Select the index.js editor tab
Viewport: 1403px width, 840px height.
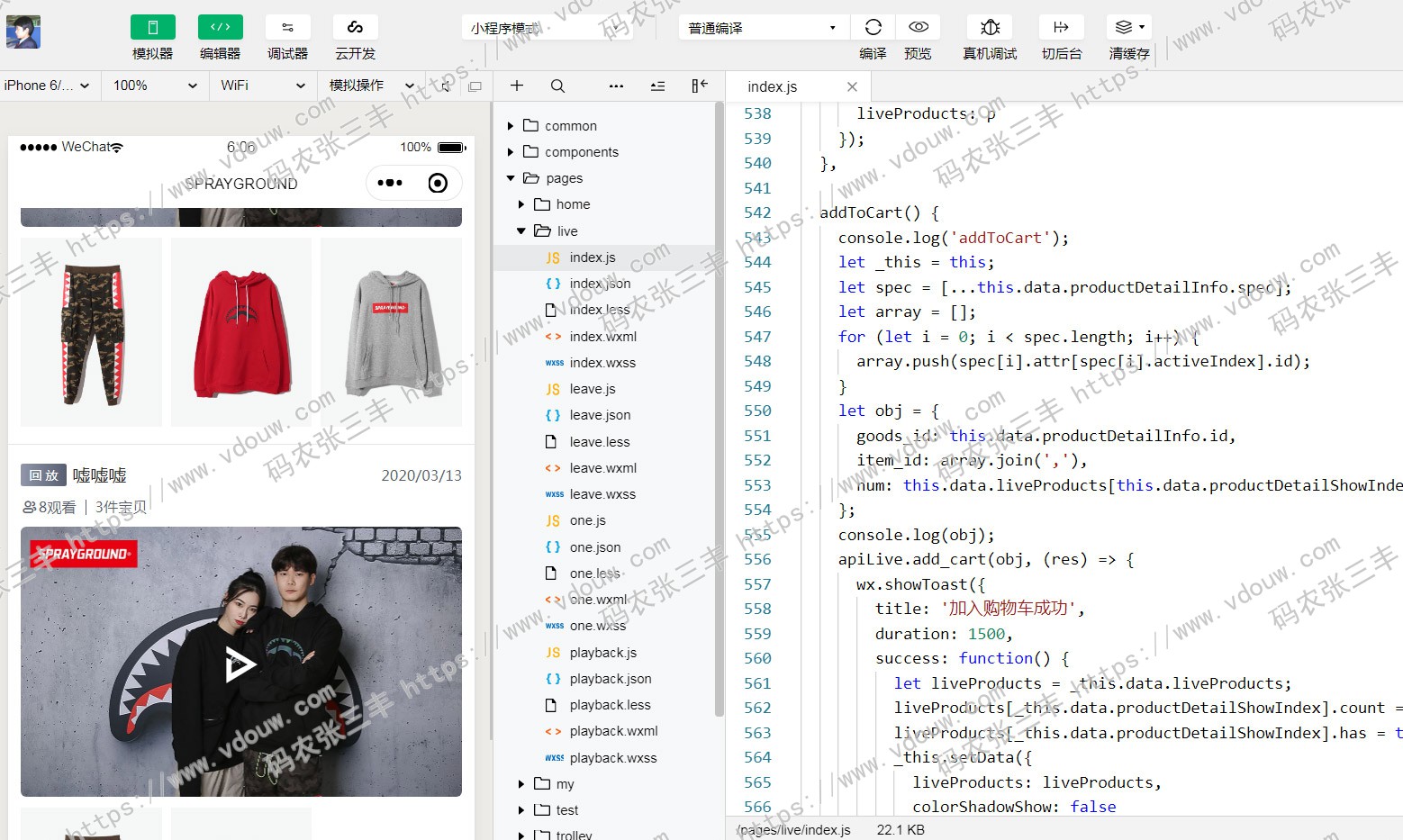coord(772,87)
